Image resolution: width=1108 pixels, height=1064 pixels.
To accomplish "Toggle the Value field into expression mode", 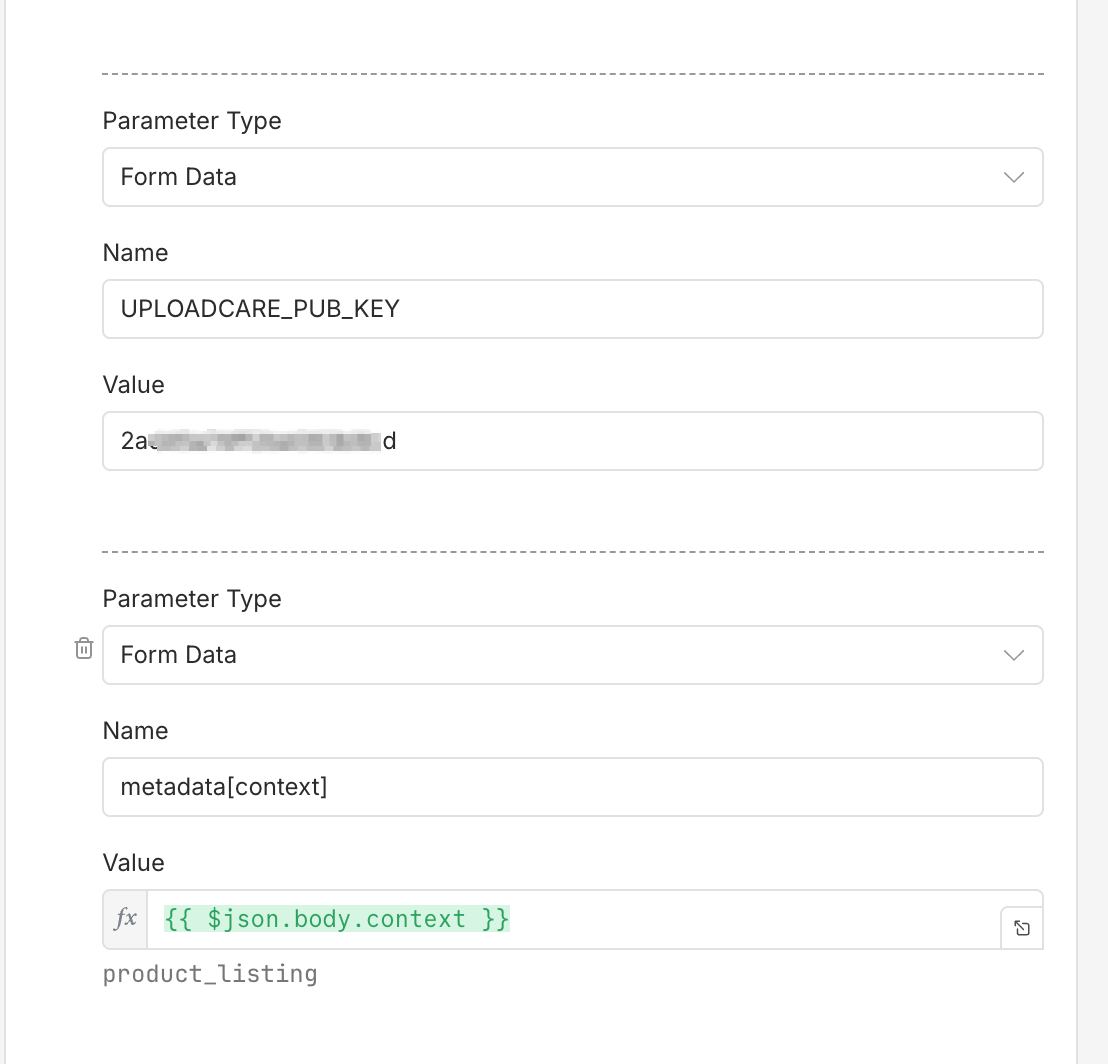I will 124,918.
